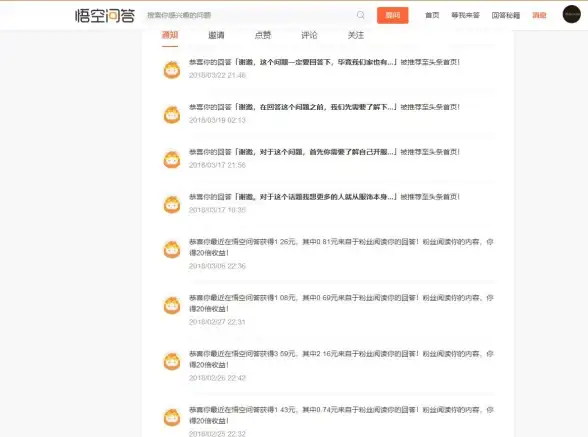Click the earnings notice mentioning 1.43元

(x=341, y=415)
